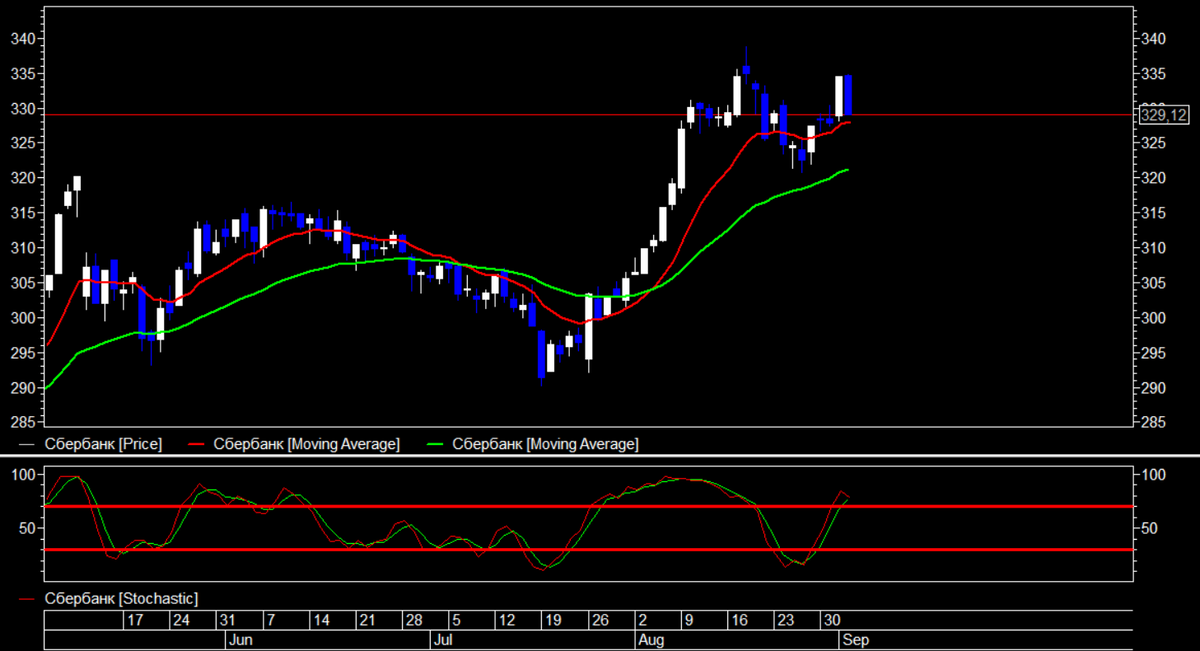This screenshot has width=1200, height=651.
Task: Click the 300 label on right price axis
Action: (x=1154, y=318)
